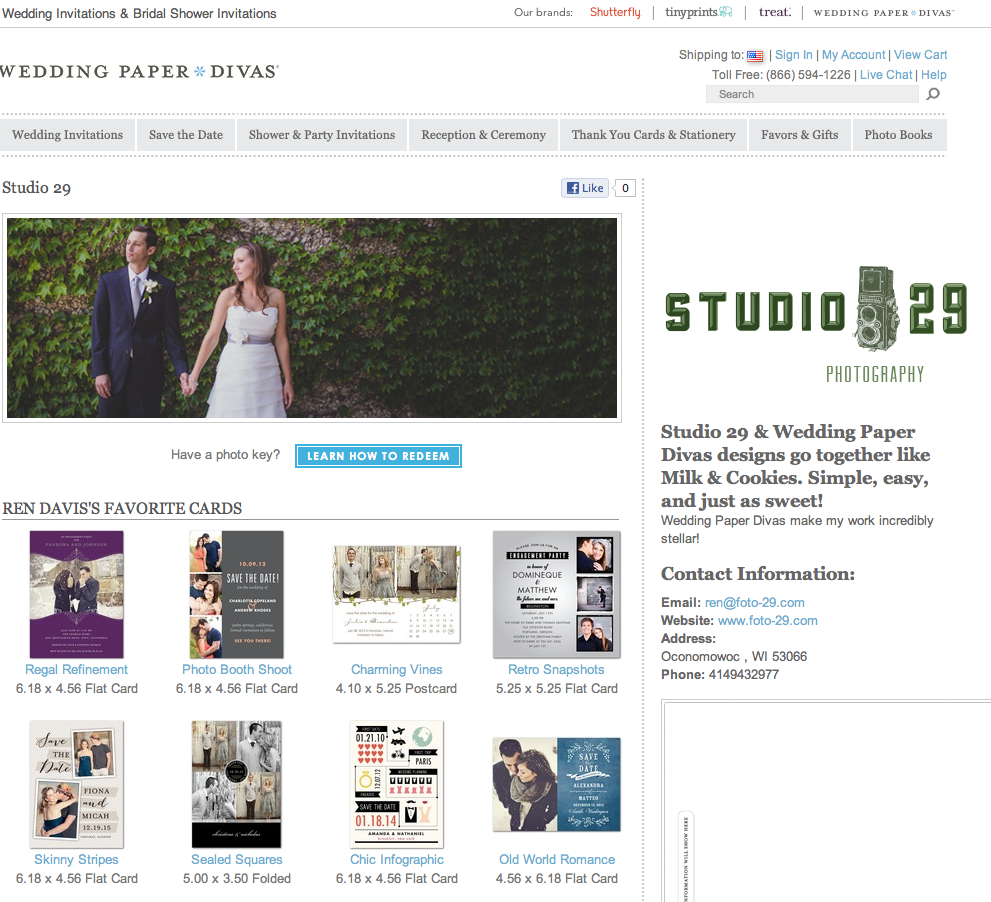Viewport: 991px width, 902px height.
Task: Open View Cart link
Action: coord(920,55)
